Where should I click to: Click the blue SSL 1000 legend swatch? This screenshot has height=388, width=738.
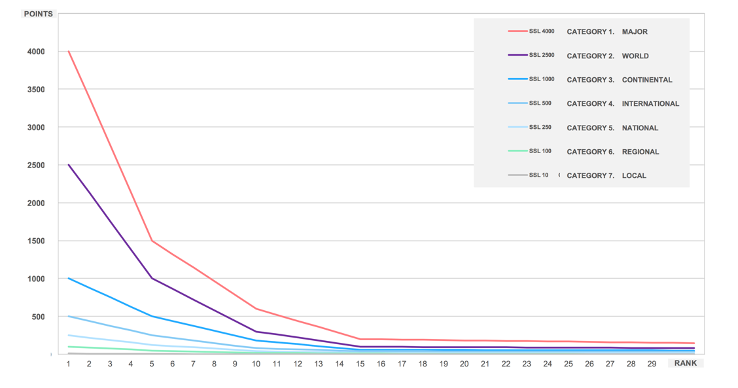[518, 79]
